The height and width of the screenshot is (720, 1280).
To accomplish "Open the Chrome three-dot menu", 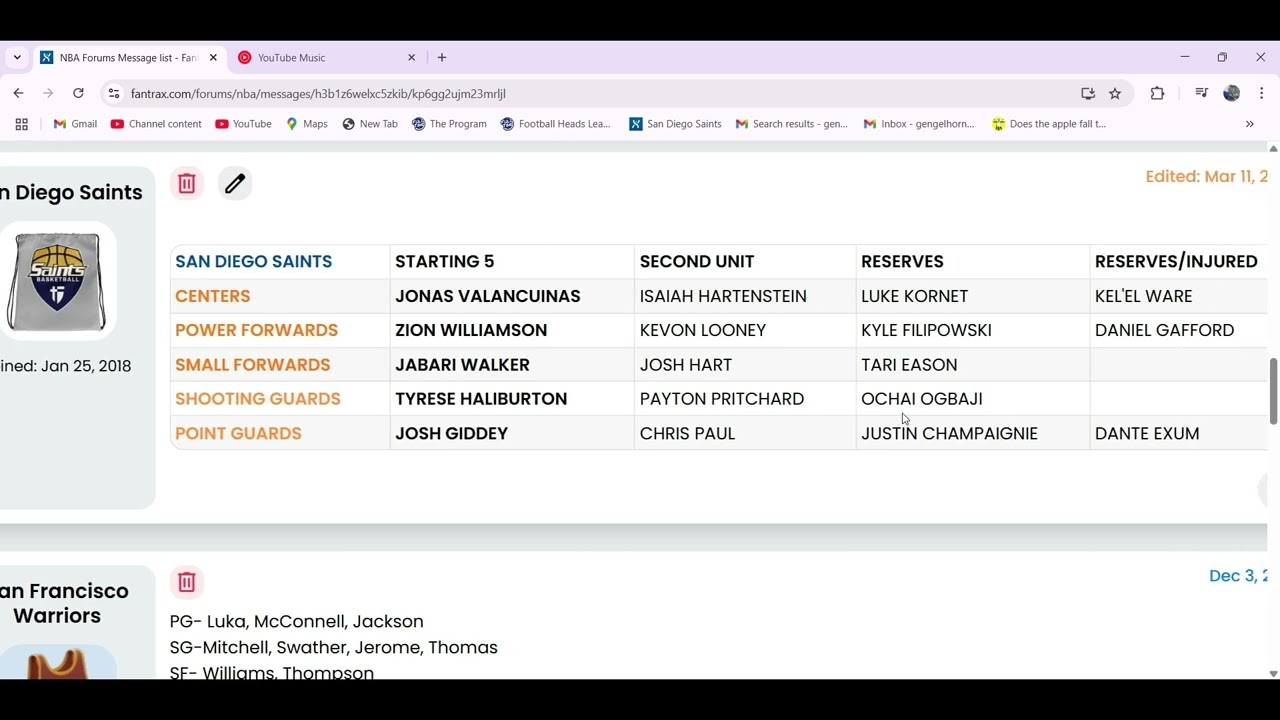I will (1261, 93).
